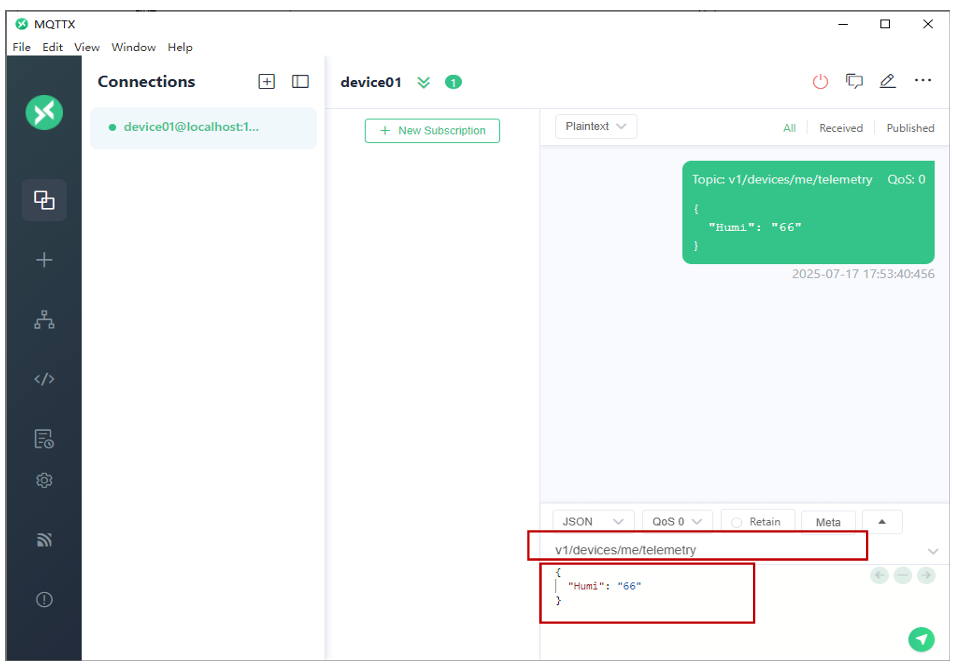This screenshot has height=671, width=962.
Task: Click the published green message bubble
Action: tap(808, 212)
